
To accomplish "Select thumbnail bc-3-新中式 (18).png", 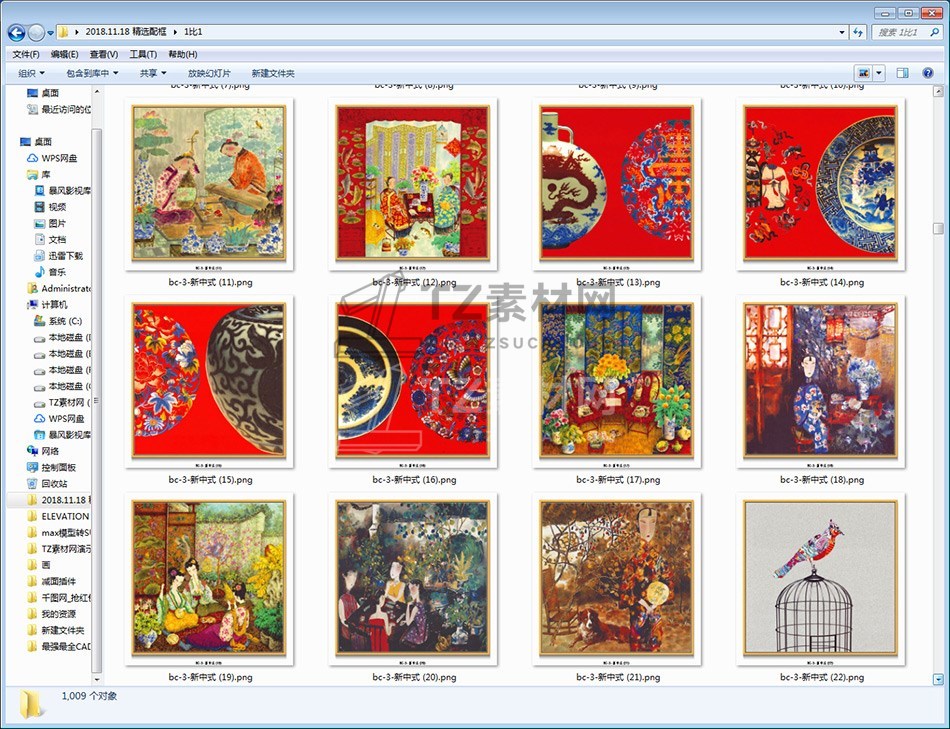I will 820,381.
